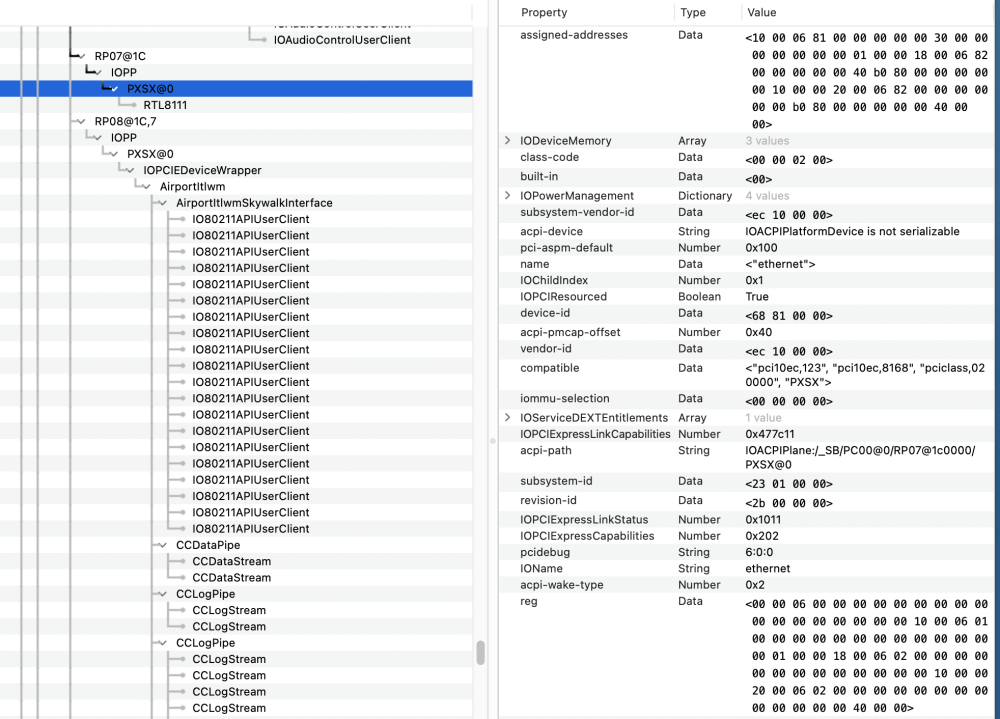
Task: Select the IOPCIEDeviceWrapper entry
Action: click(x=202, y=170)
